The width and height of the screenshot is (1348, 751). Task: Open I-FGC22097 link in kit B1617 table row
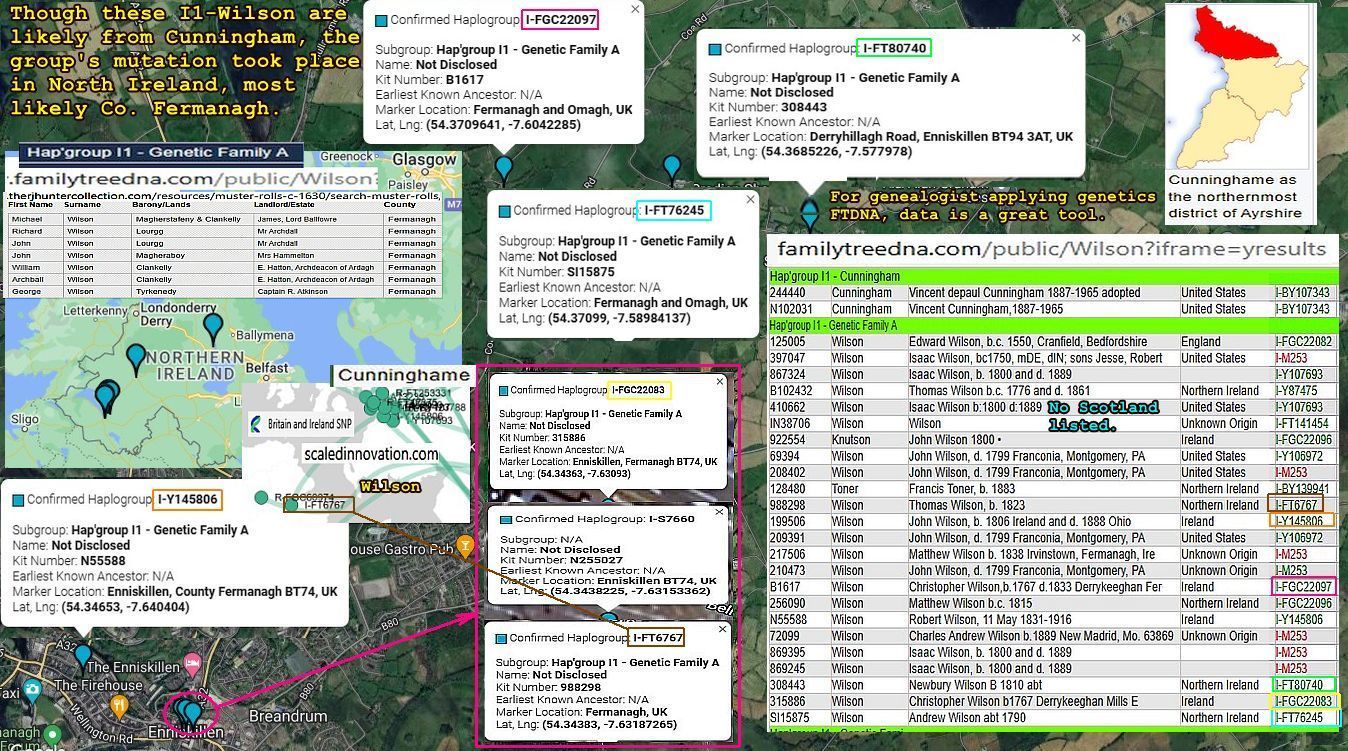[1305, 587]
